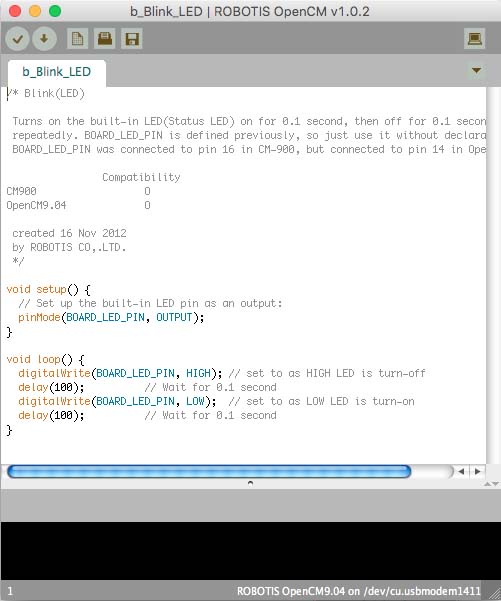Click the "/* Blink(LED)" comment line
The width and height of the screenshot is (501, 601).
46,94
